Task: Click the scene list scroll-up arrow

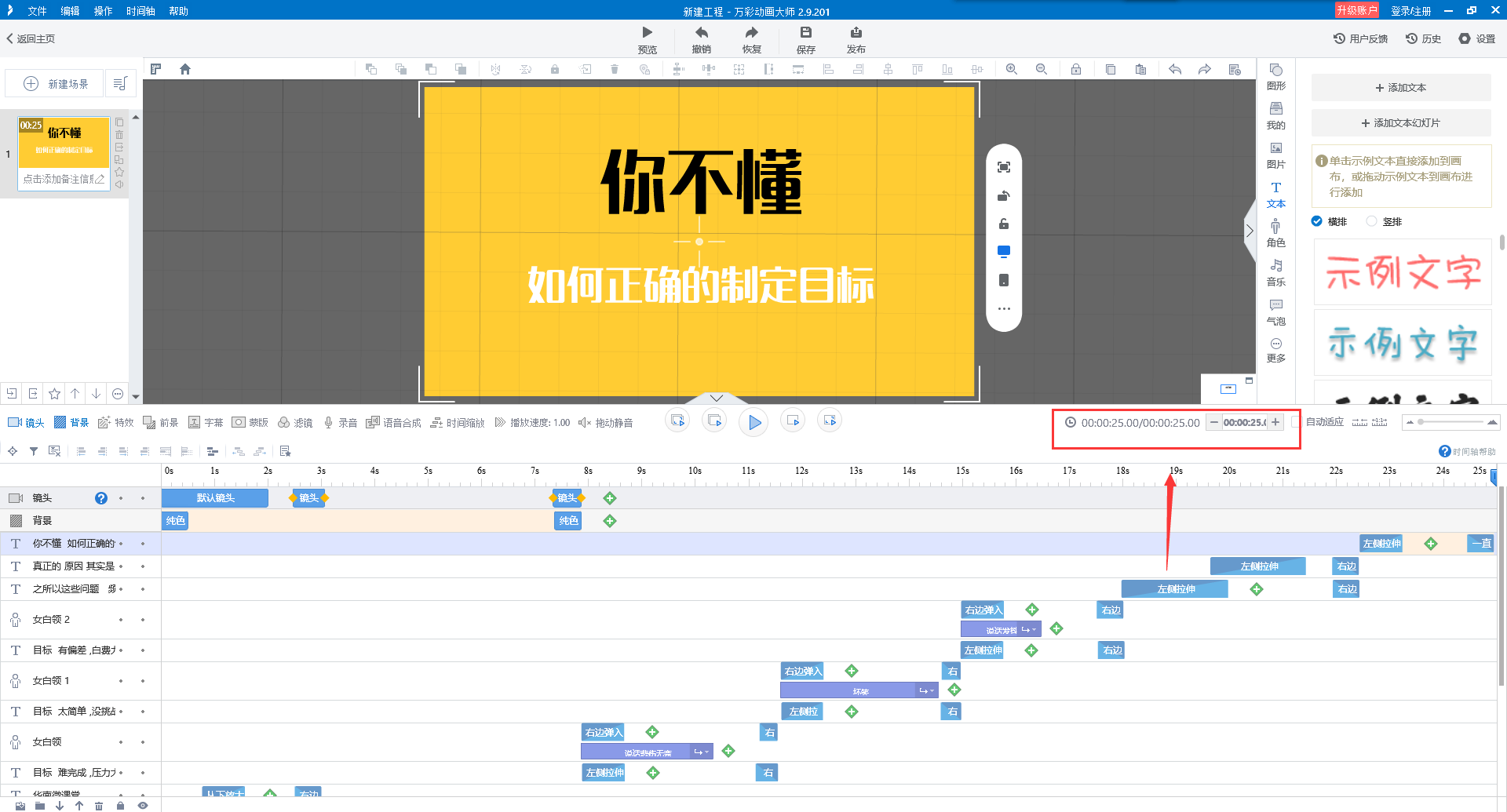Action: [x=136, y=117]
